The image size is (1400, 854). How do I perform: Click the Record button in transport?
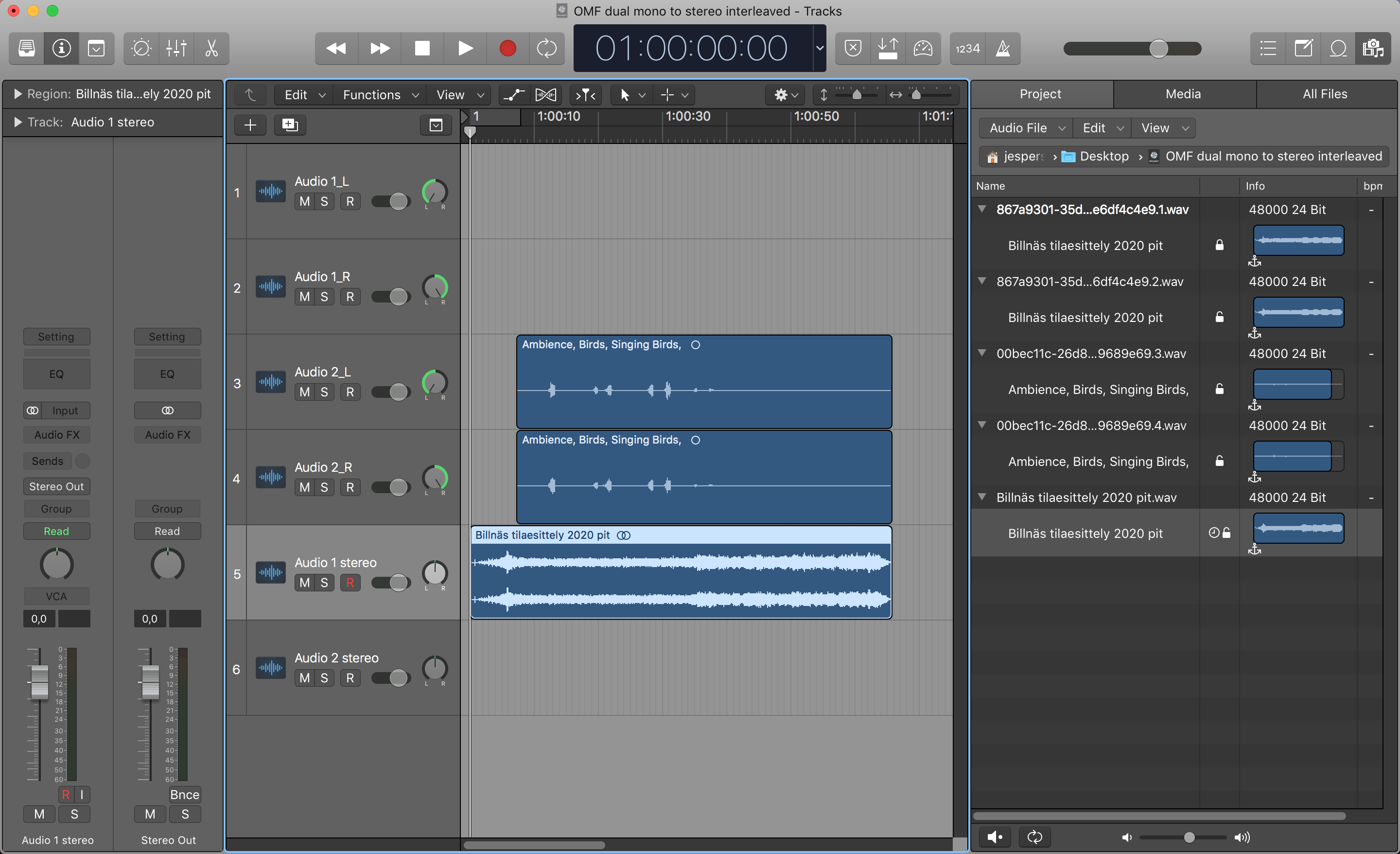[507, 48]
